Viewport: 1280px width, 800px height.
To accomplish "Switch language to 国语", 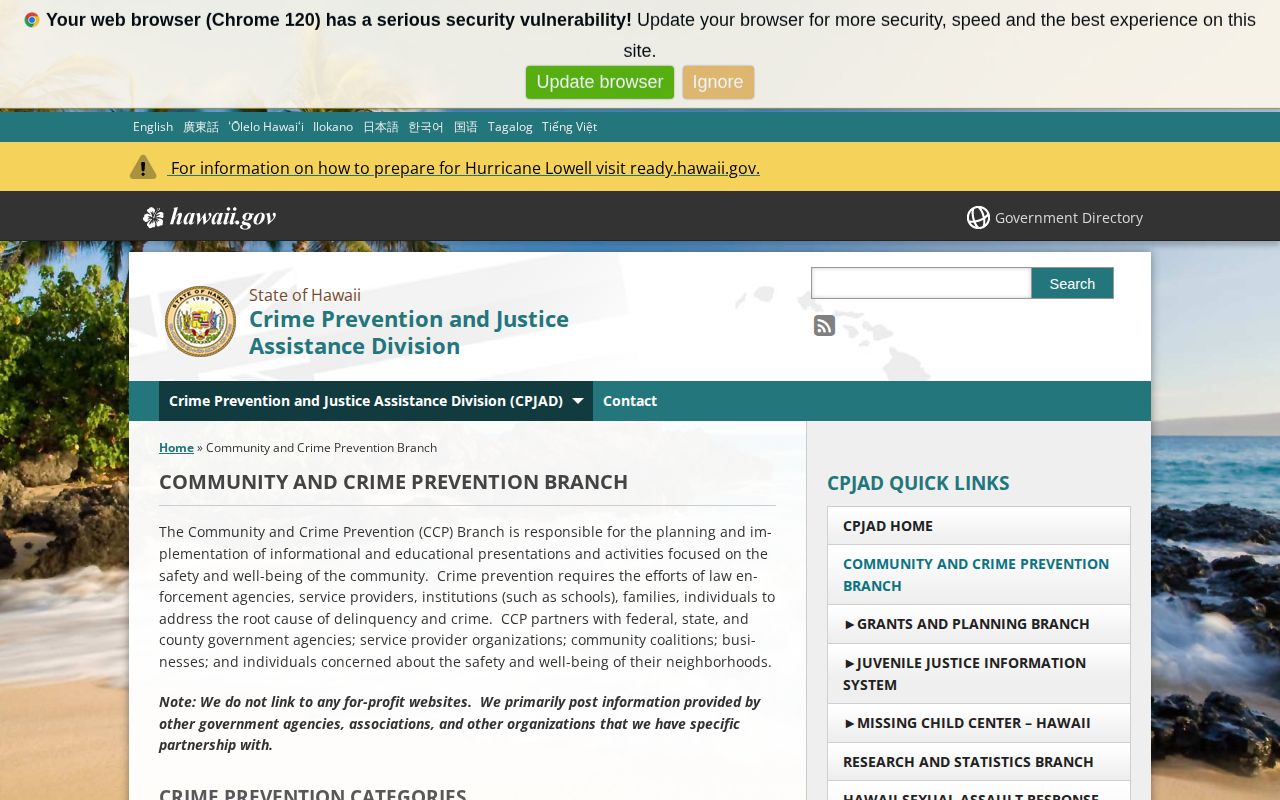I will (x=466, y=126).
